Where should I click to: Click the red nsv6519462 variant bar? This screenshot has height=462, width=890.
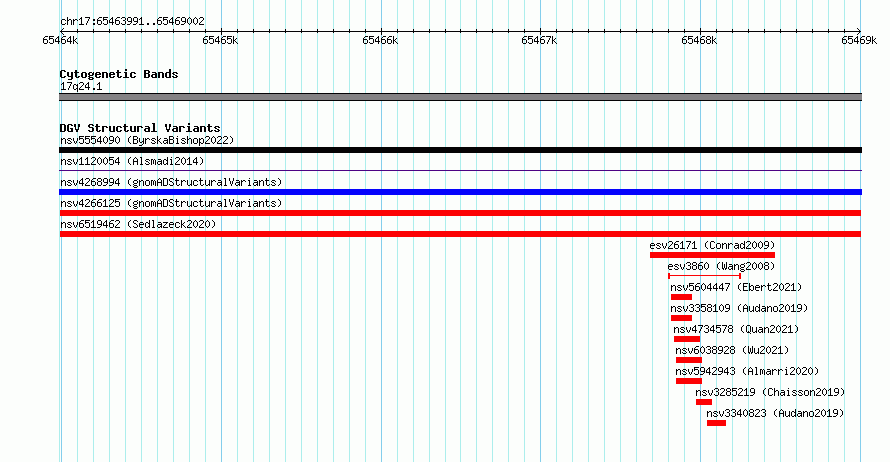point(460,234)
